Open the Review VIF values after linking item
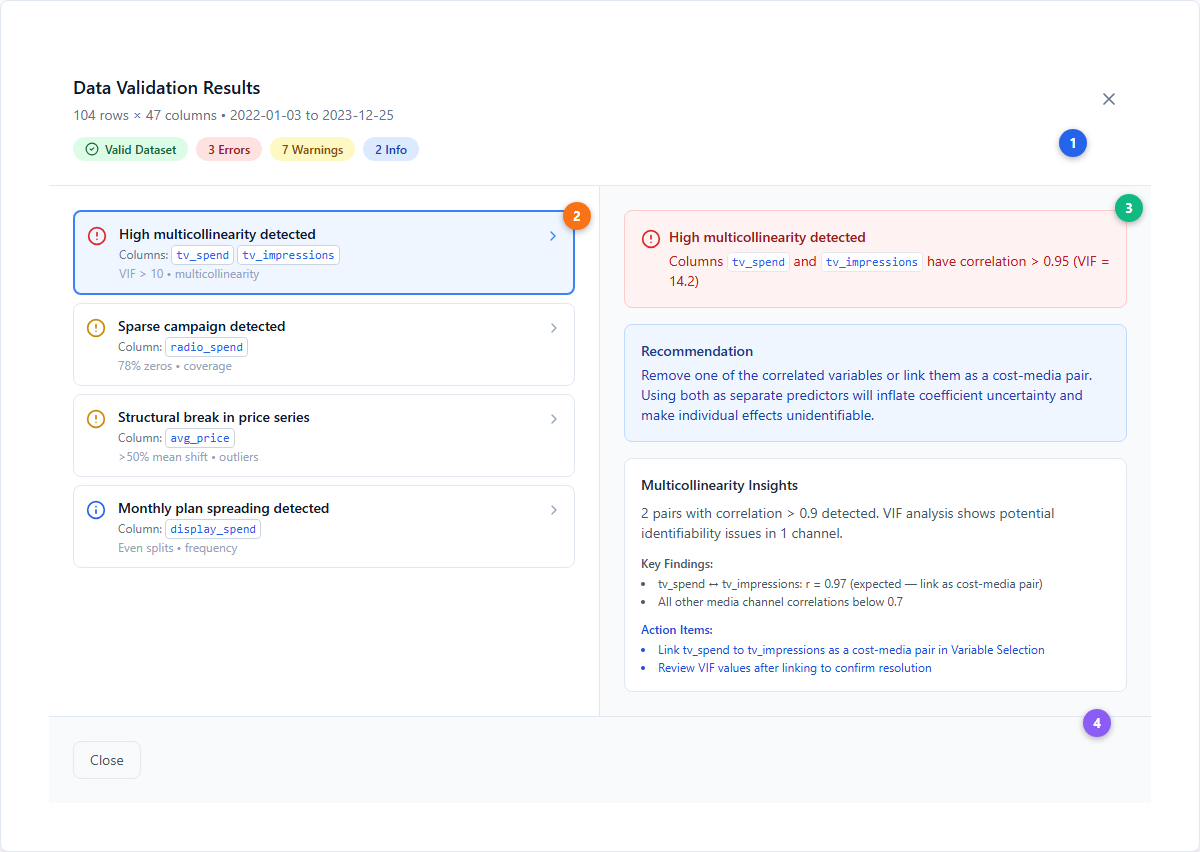 795,668
